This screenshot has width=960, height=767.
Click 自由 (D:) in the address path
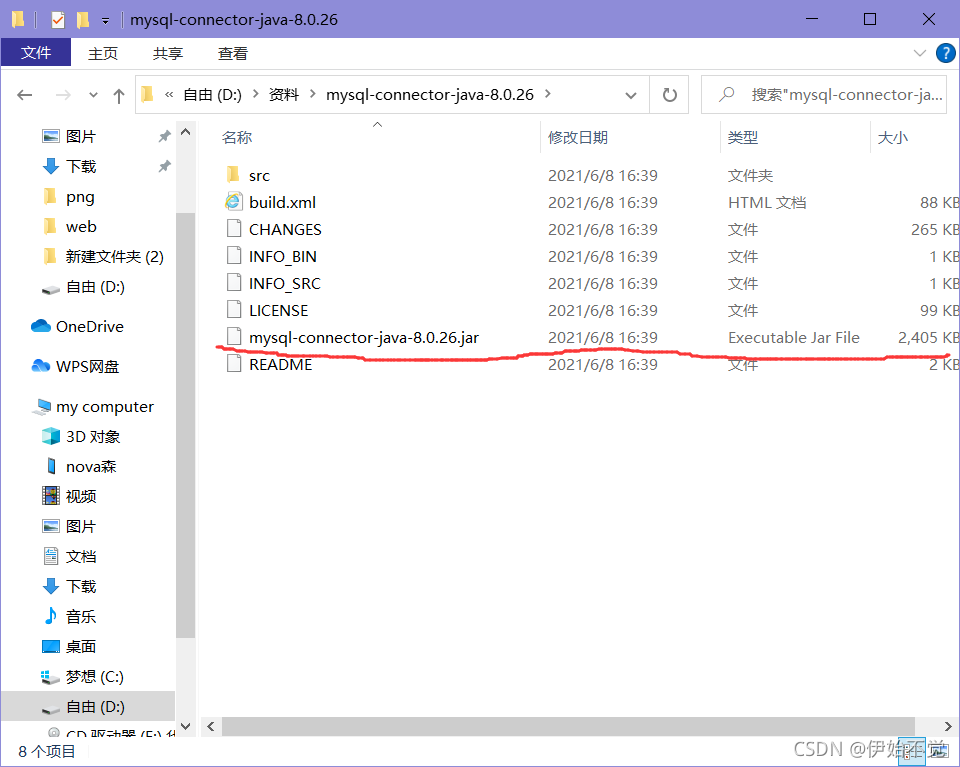tap(212, 95)
